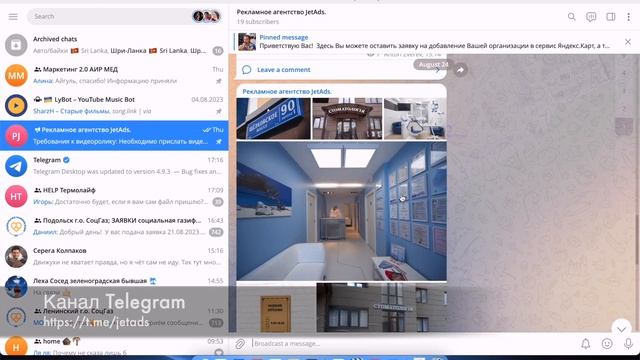Screen dimensions: 640x360
Task: Click the MM orange avatar
Action: [x=16, y=75]
